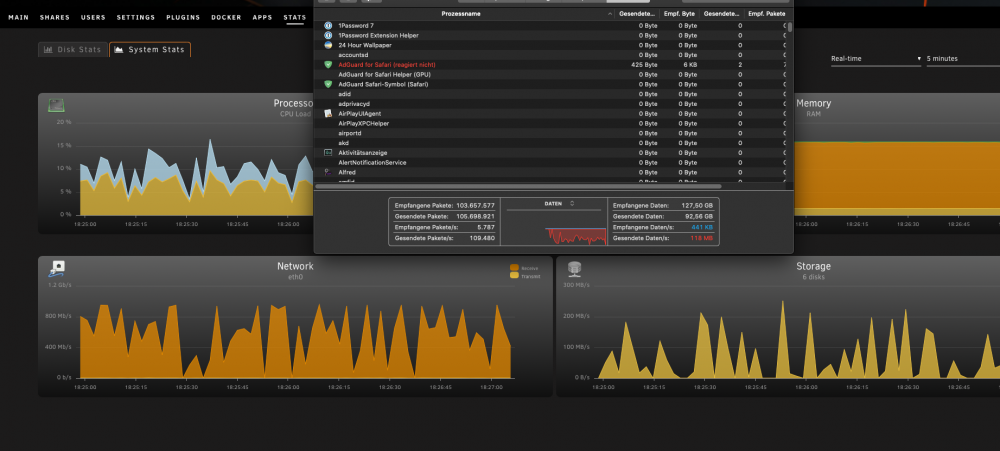1000x451 pixels.
Task: Toggle the Receive legend swatch in Network
Action: pyautogui.click(x=514, y=268)
